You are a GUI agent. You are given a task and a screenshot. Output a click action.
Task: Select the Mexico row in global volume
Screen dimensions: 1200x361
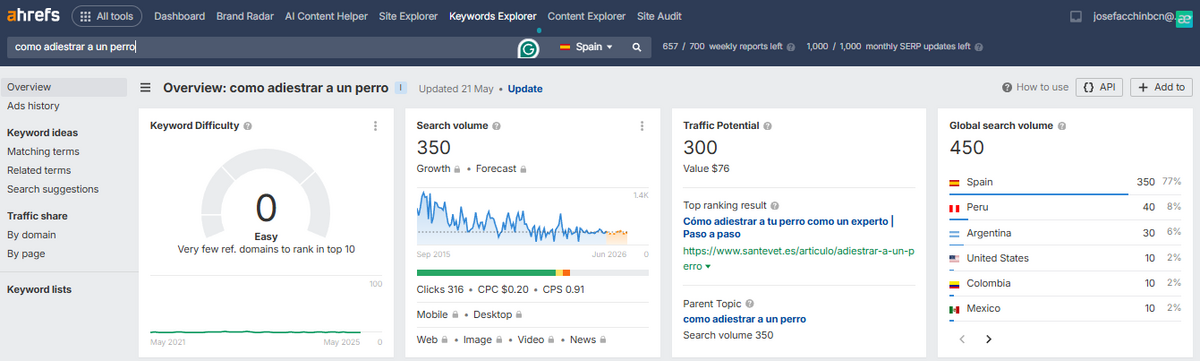tap(1064, 309)
